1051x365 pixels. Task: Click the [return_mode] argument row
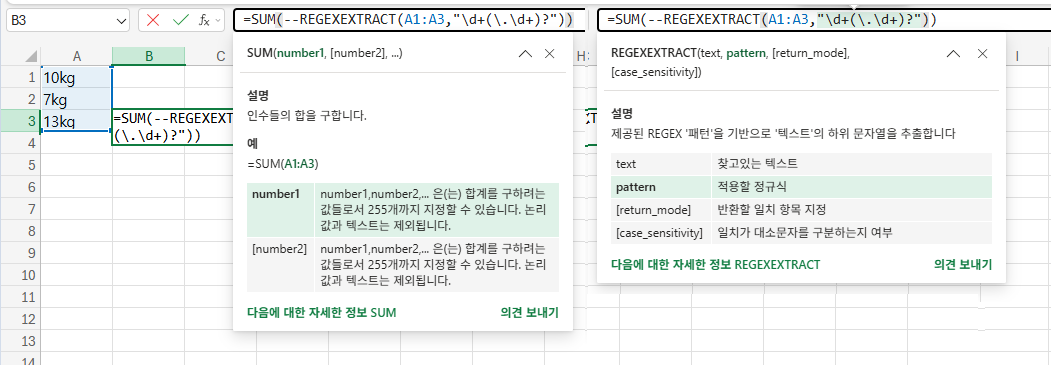click(802, 210)
